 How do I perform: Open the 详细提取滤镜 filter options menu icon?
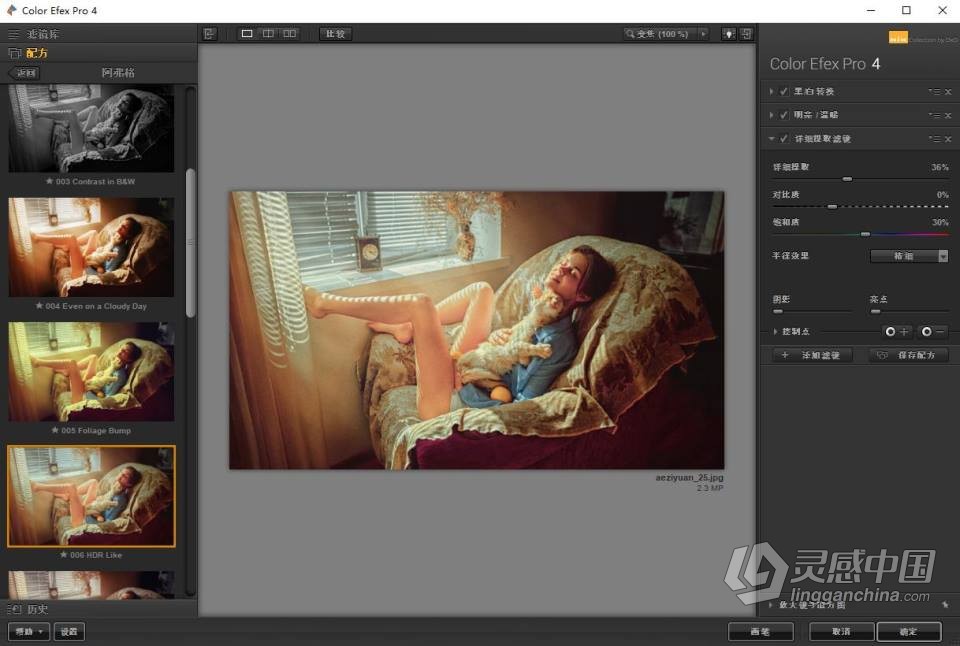tap(934, 139)
